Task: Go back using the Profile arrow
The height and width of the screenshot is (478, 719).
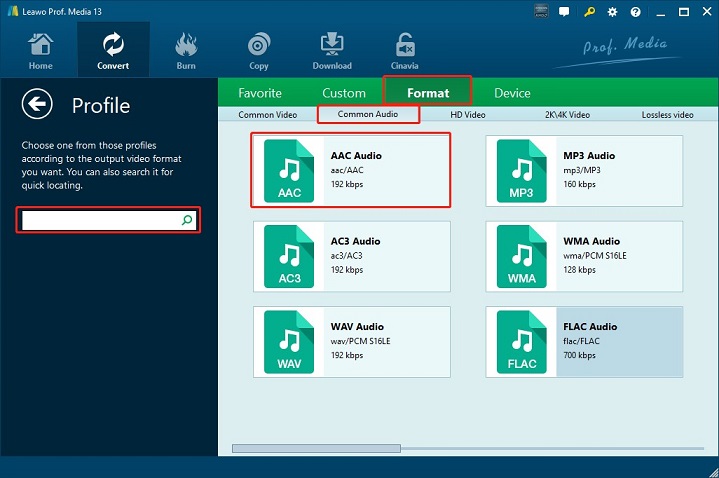Action: coord(37,104)
